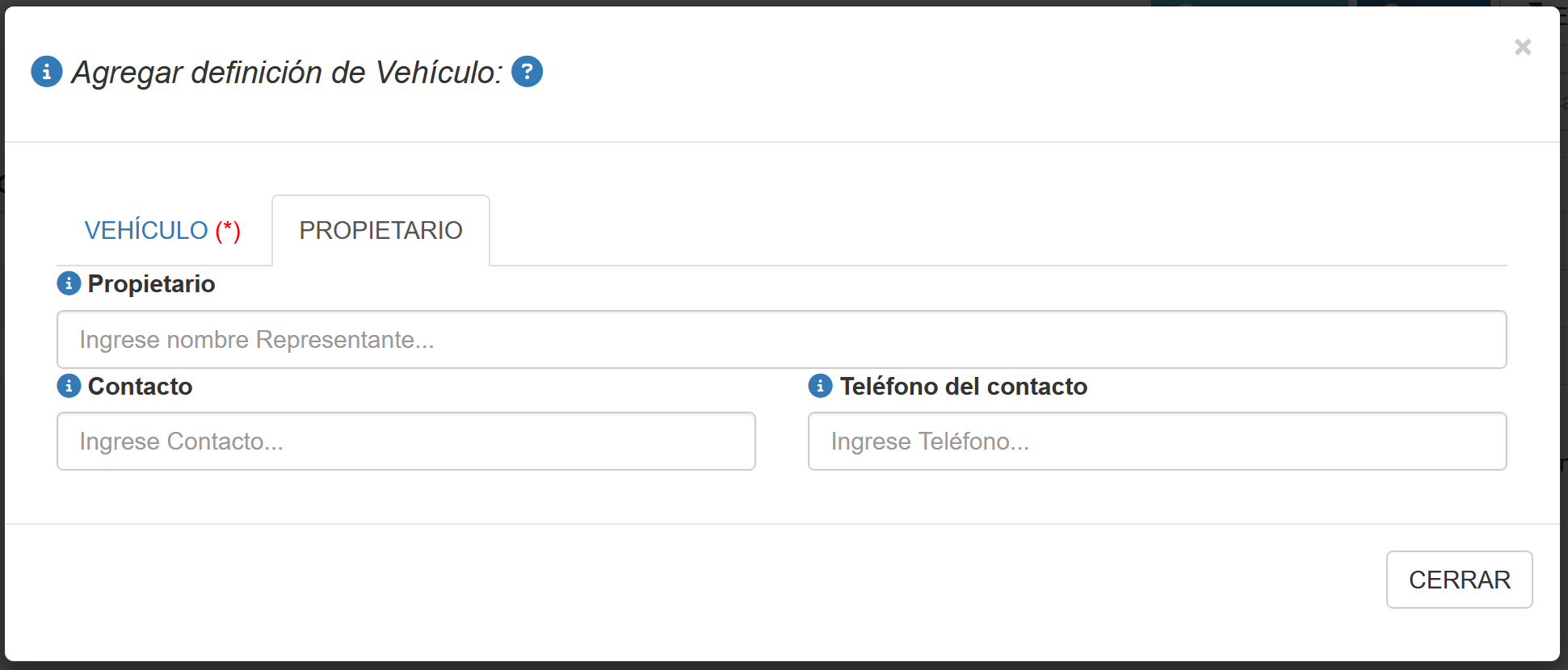Click the Propietario field label

(x=151, y=284)
